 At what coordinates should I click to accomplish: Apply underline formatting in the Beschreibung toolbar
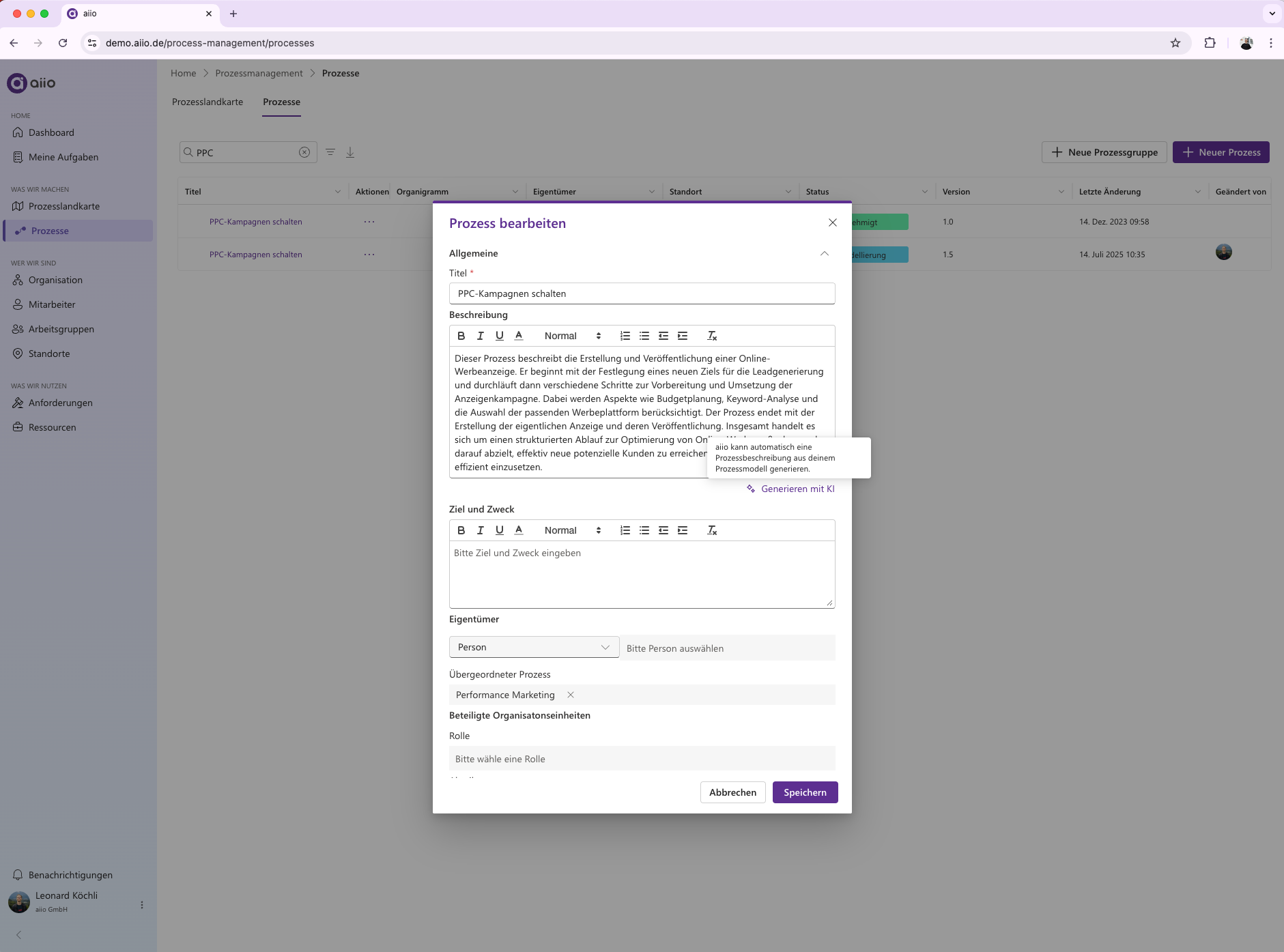[500, 336]
